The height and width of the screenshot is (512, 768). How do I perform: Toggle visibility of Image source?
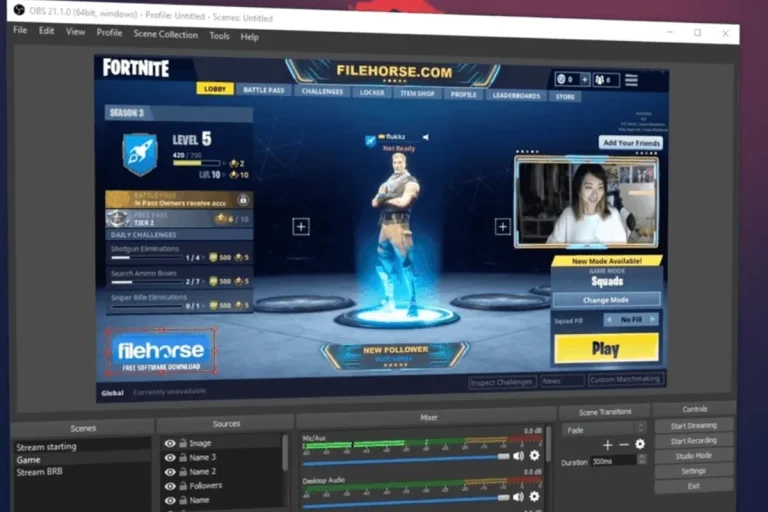click(x=170, y=443)
